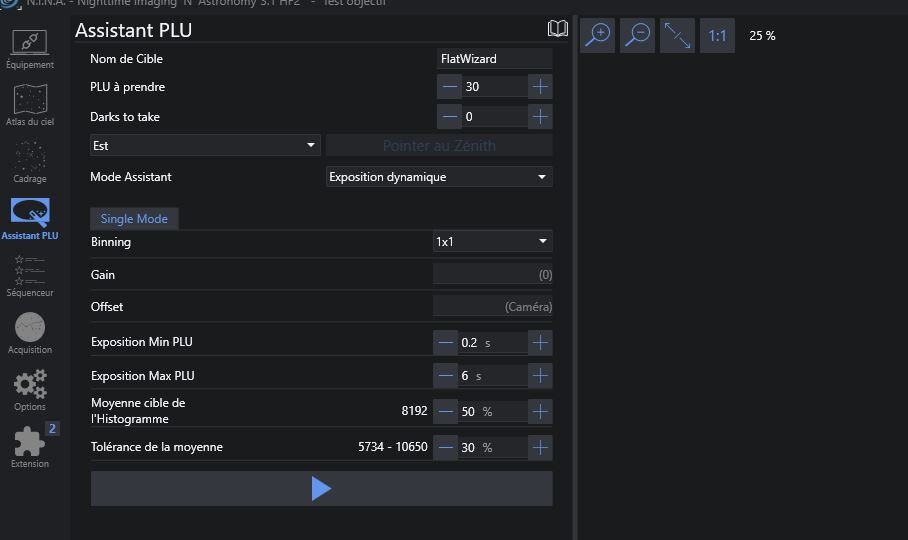This screenshot has height=540, width=908.
Task: Click the 25 % zoom label
Action: 762,35
